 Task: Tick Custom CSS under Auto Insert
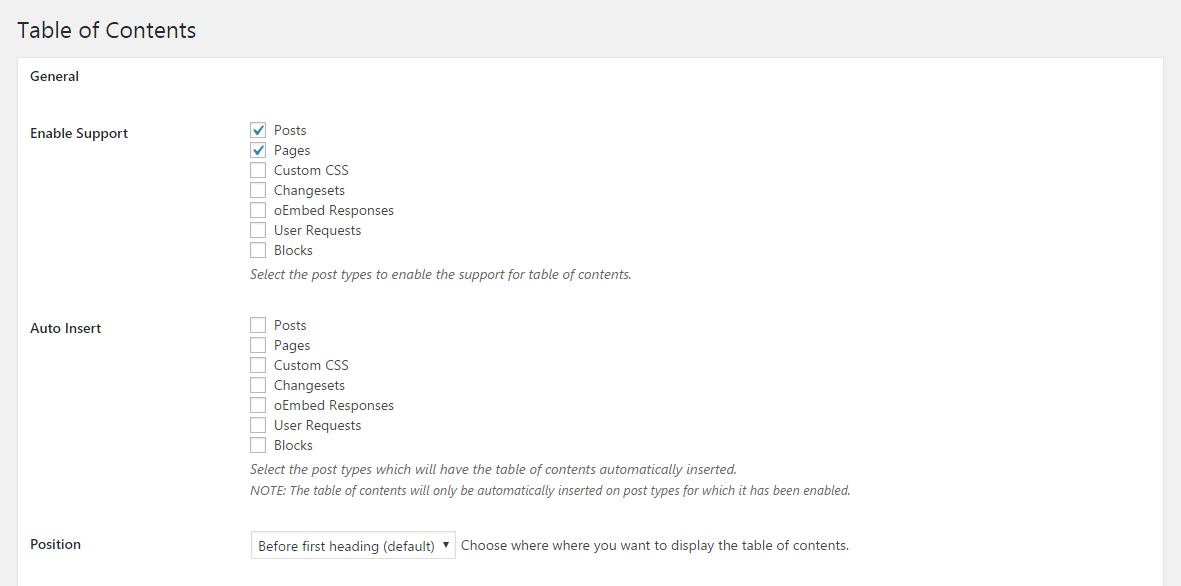258,365
